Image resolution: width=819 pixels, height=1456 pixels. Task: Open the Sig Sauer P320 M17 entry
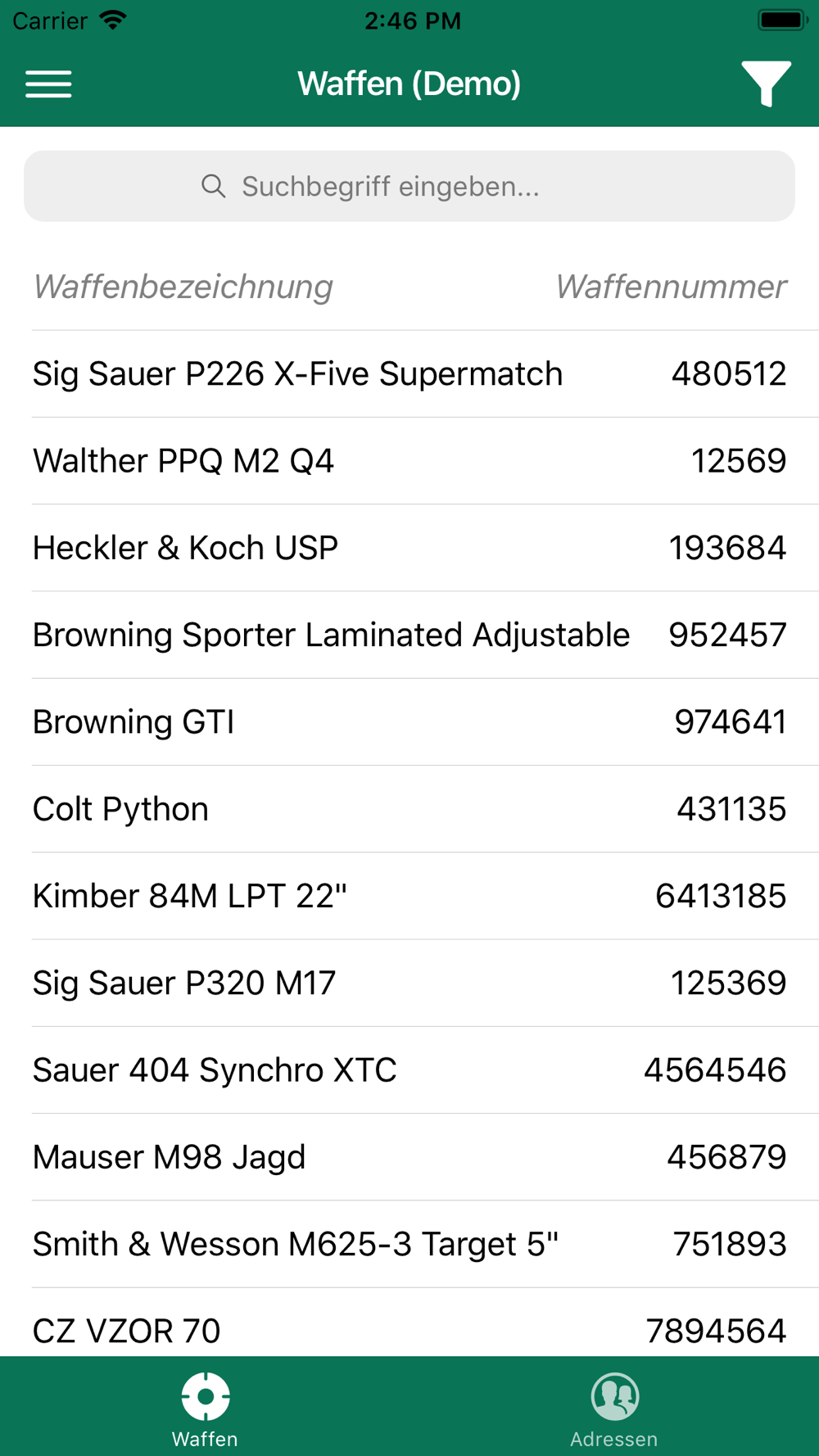(x=409, y=983)
